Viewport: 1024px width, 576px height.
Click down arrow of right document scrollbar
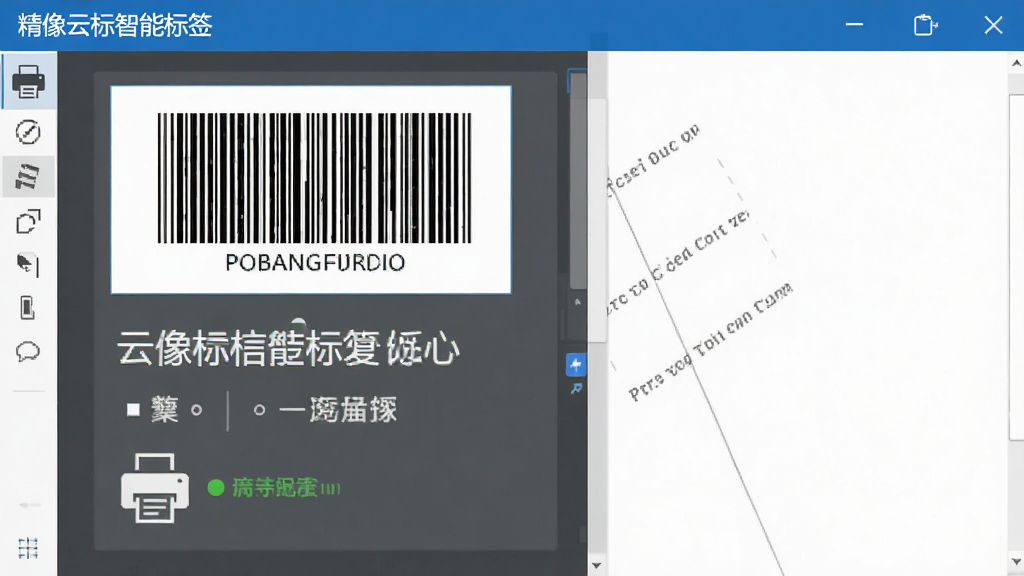1016,562
